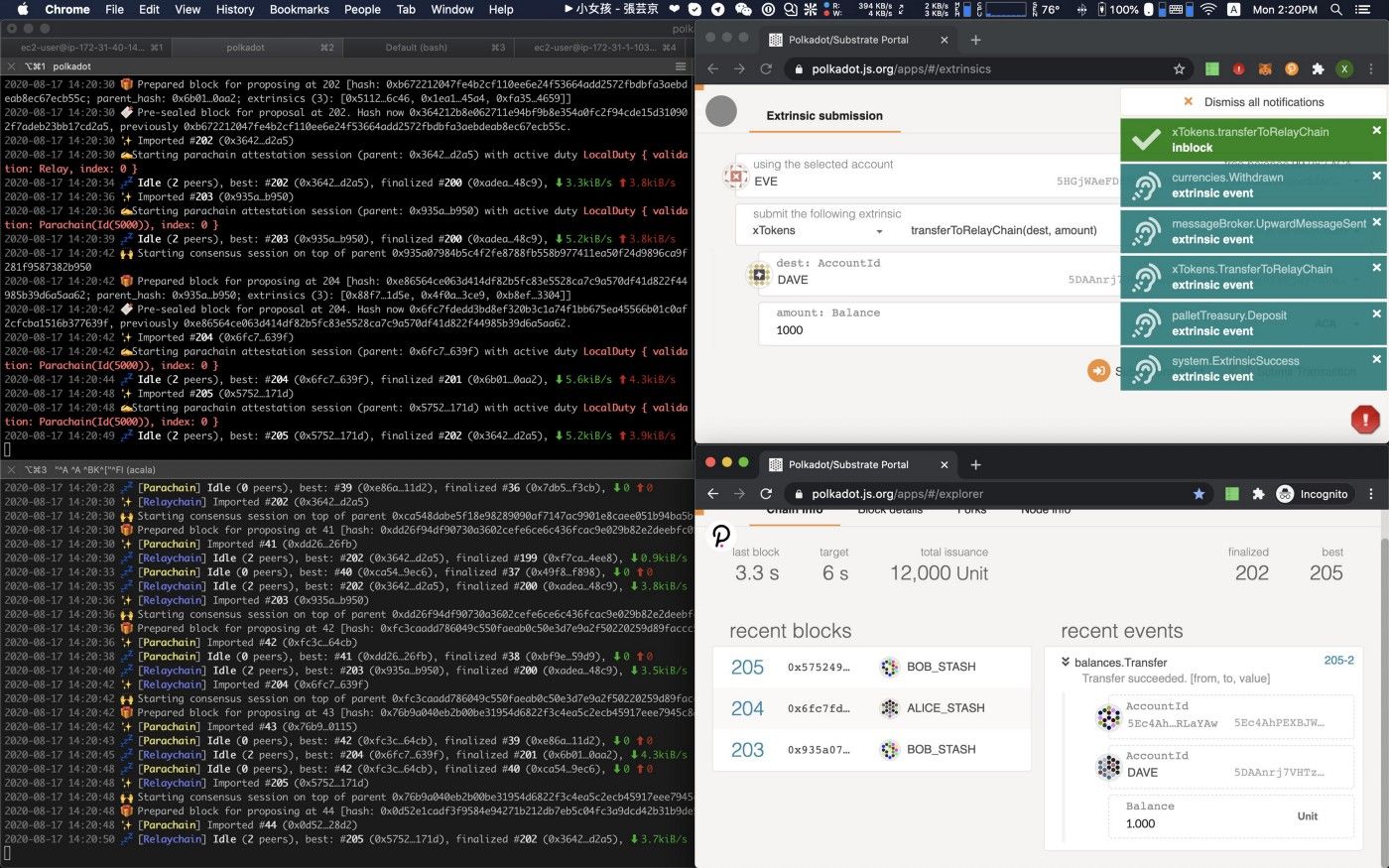Click the red alert icon in extrinsics page corner
This screenshot has width=1389, height=868.
click(1365, 420)
